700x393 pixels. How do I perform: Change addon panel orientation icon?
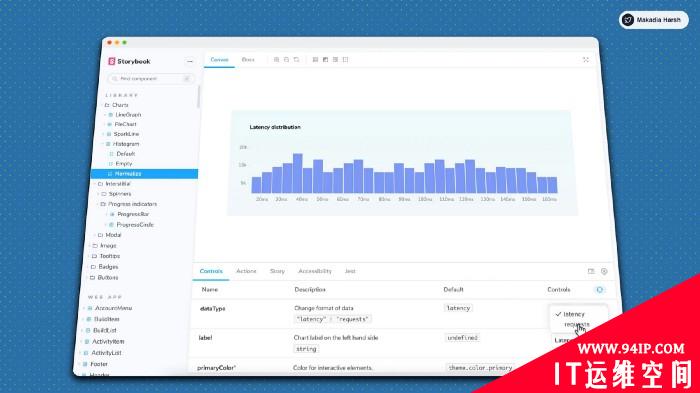click(591, 271)
